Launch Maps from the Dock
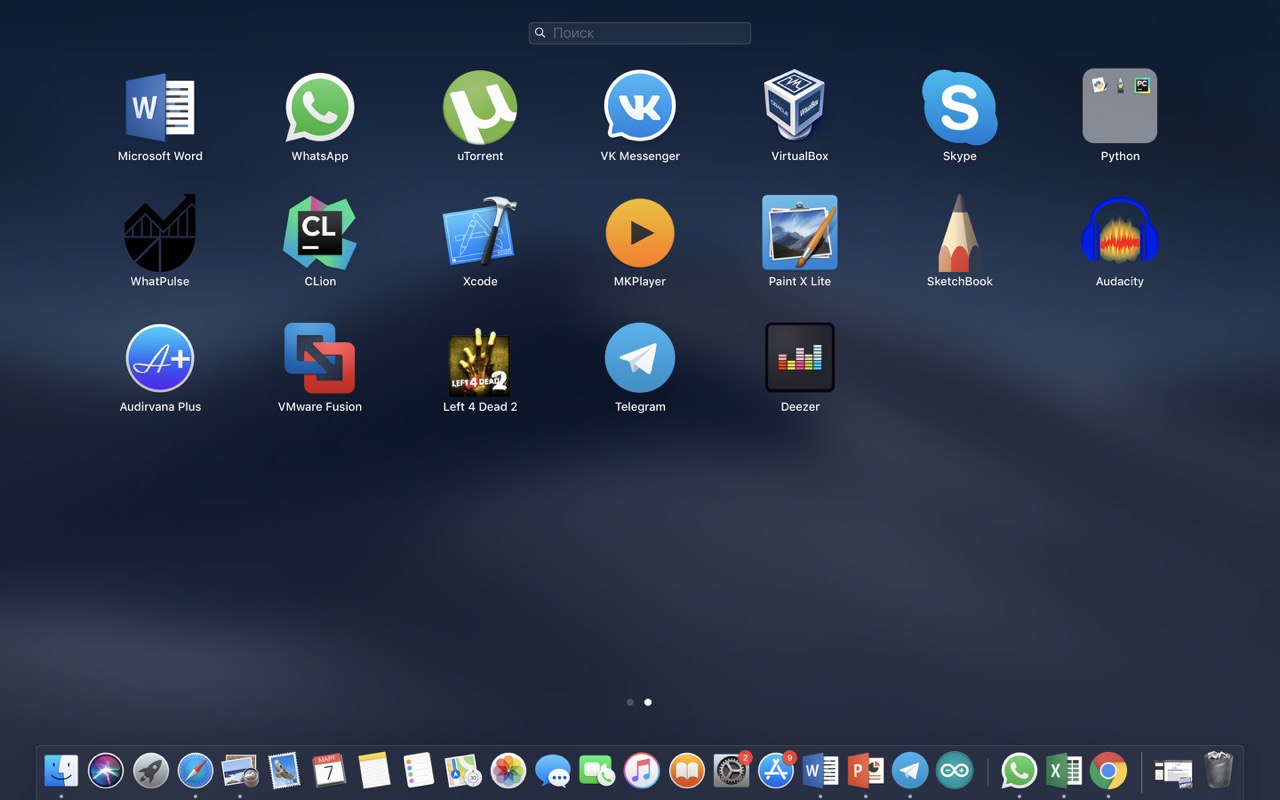 pos(463,770)
